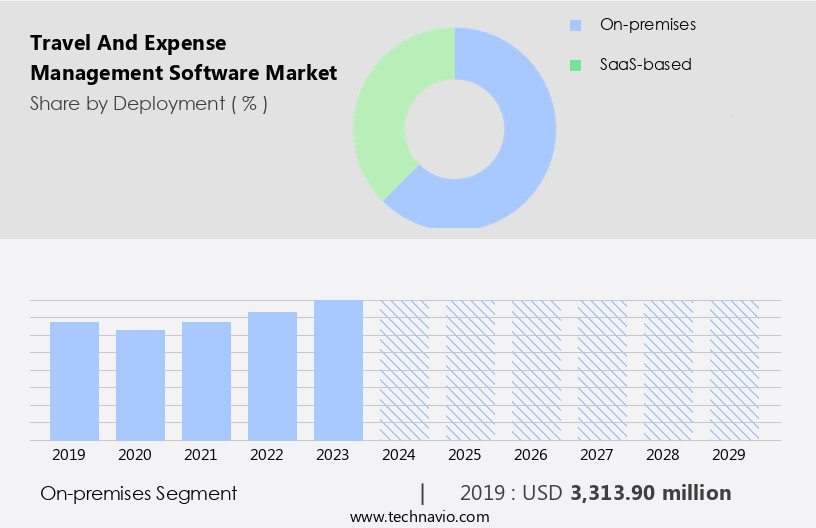The height and width of the screenshot is (528, 816).
Task: Click the hatched 2028 forecast bar
Action: point(669,370)
